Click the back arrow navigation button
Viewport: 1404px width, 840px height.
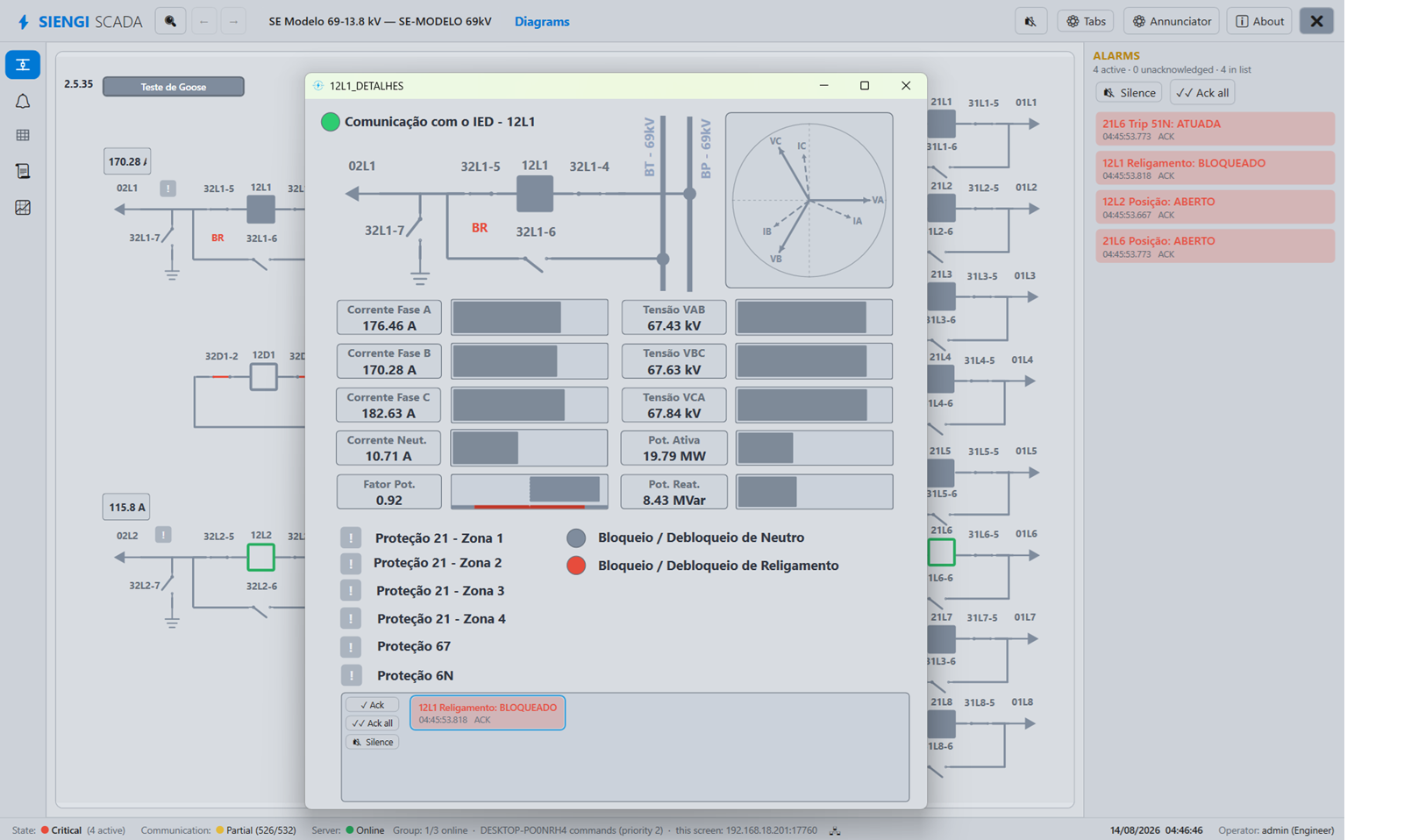[203, 21]
